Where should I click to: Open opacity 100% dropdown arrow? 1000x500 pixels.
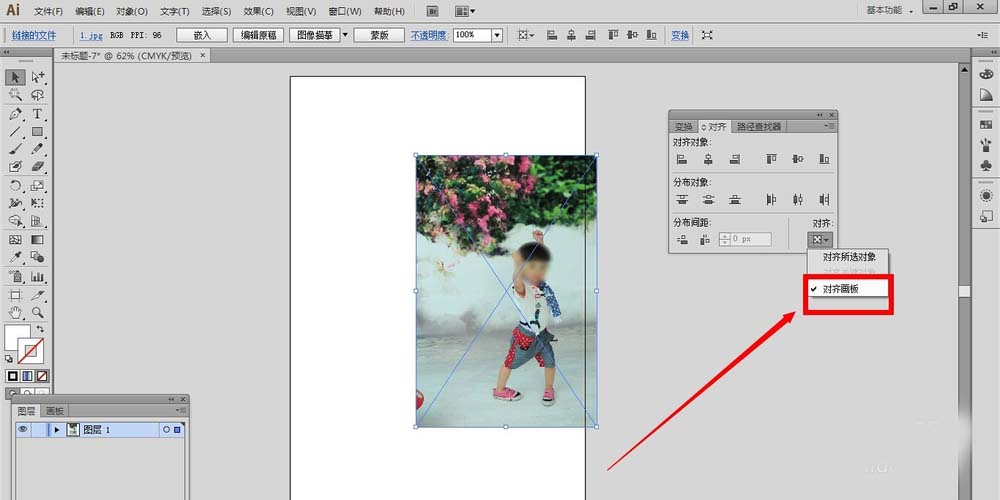(x=497, y=35)
